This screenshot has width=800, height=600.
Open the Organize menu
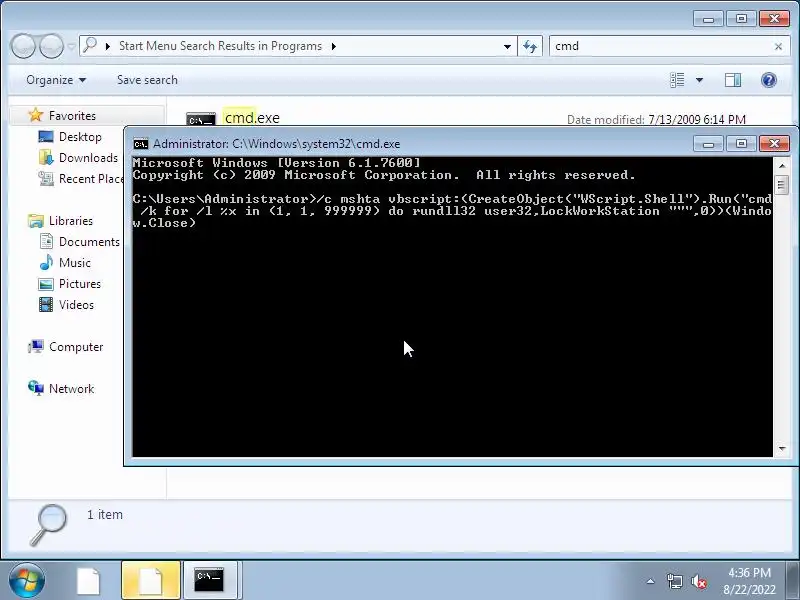point(56,80)
